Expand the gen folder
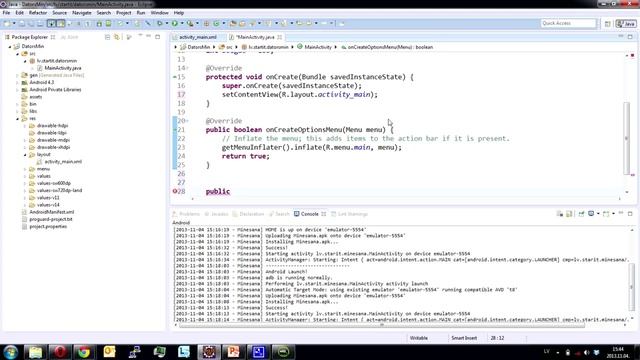The height and width of the screenshot is (360, 640). [x=18, y=76]
